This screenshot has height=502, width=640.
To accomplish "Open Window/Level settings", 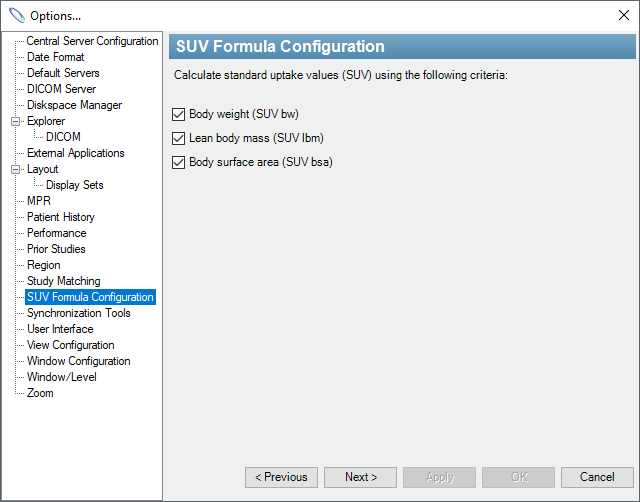I will [62, 377].
